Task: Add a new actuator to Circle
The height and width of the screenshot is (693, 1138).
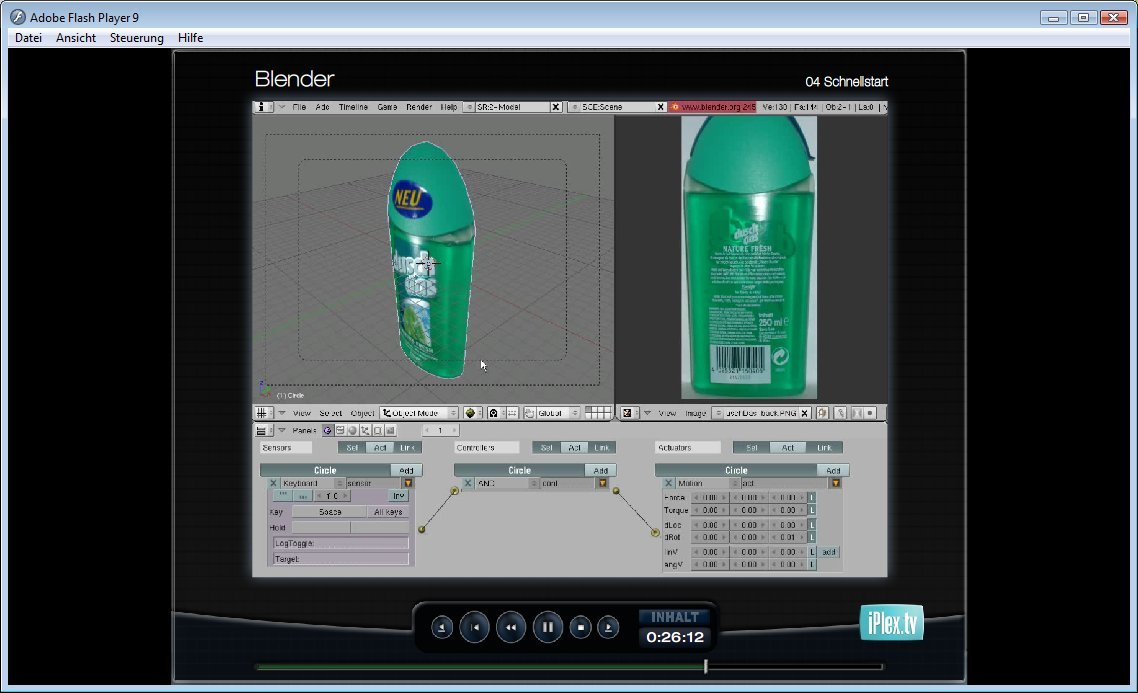Action: pyautogui.click(x=833, y=470)
